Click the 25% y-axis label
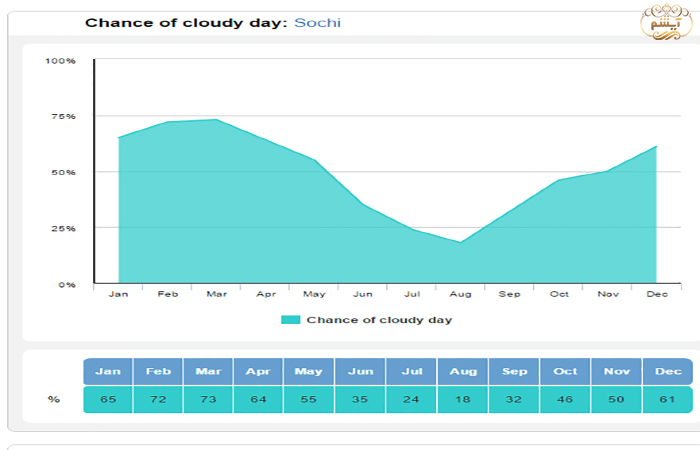The height and width of the screenshot is (450, 700). tap(63, 229)
